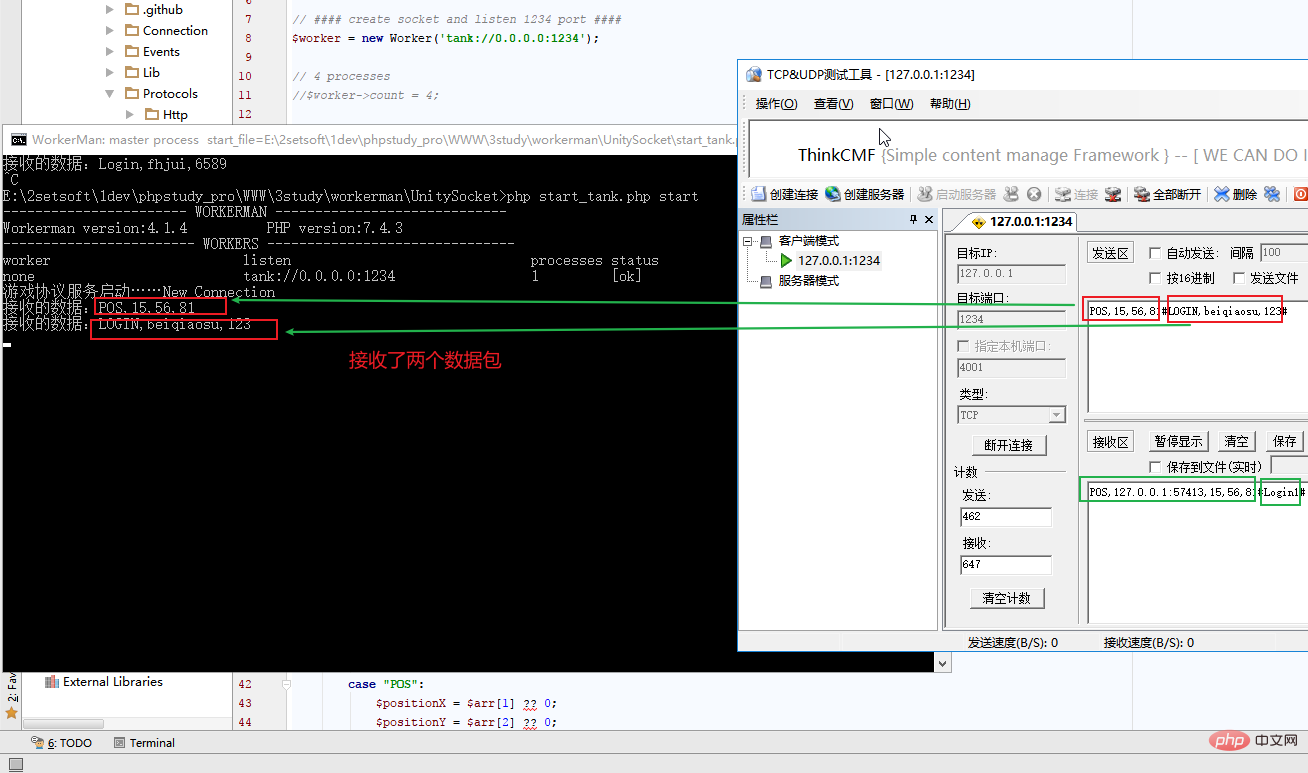Toggle the 按16进制 hex mode checkbox
This screenshot has width=1308, height=773.
[x=1155, y=278]
